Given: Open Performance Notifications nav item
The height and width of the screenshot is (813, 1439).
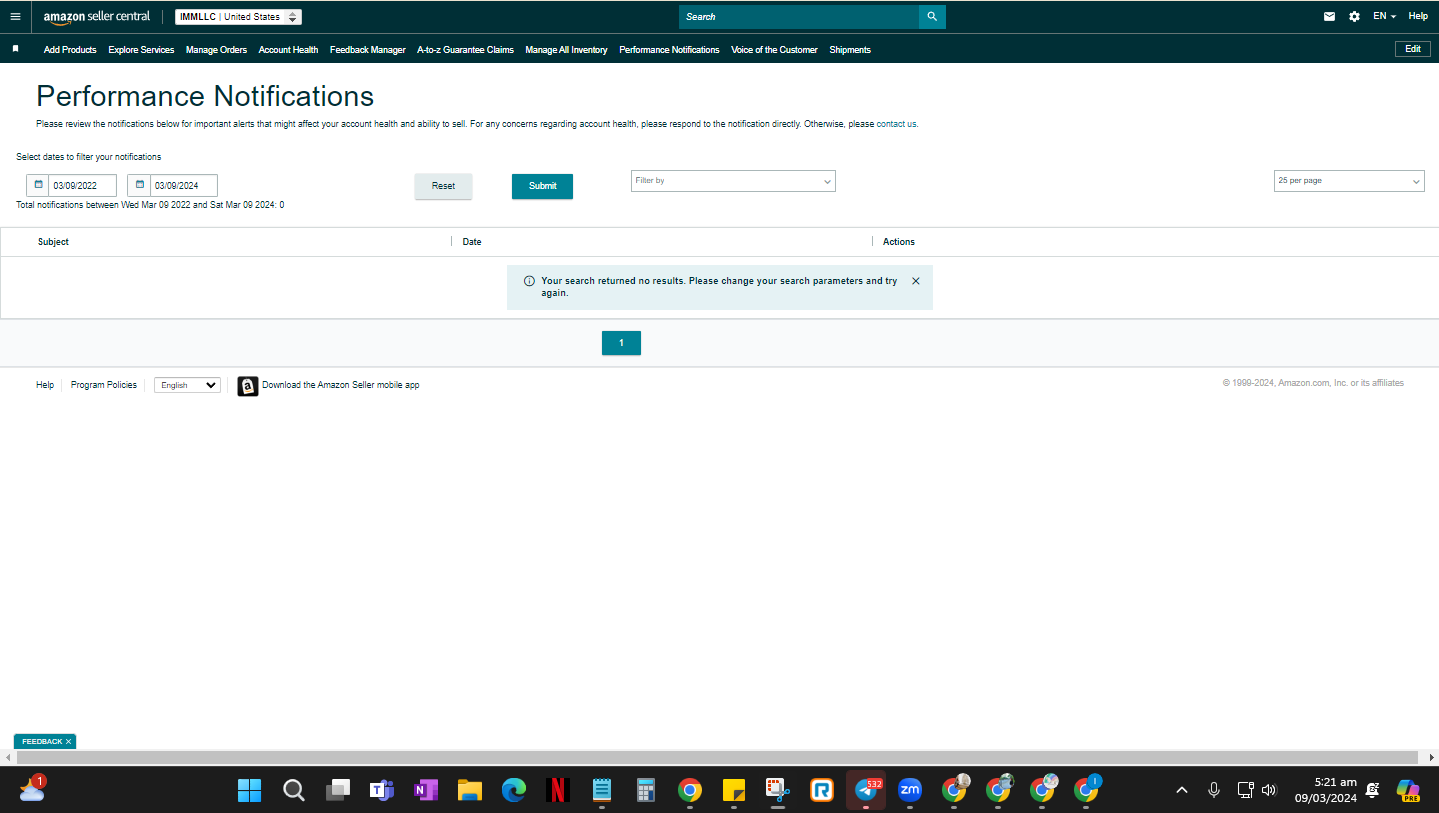Looking at the screenshot, I should click(669, 50).
